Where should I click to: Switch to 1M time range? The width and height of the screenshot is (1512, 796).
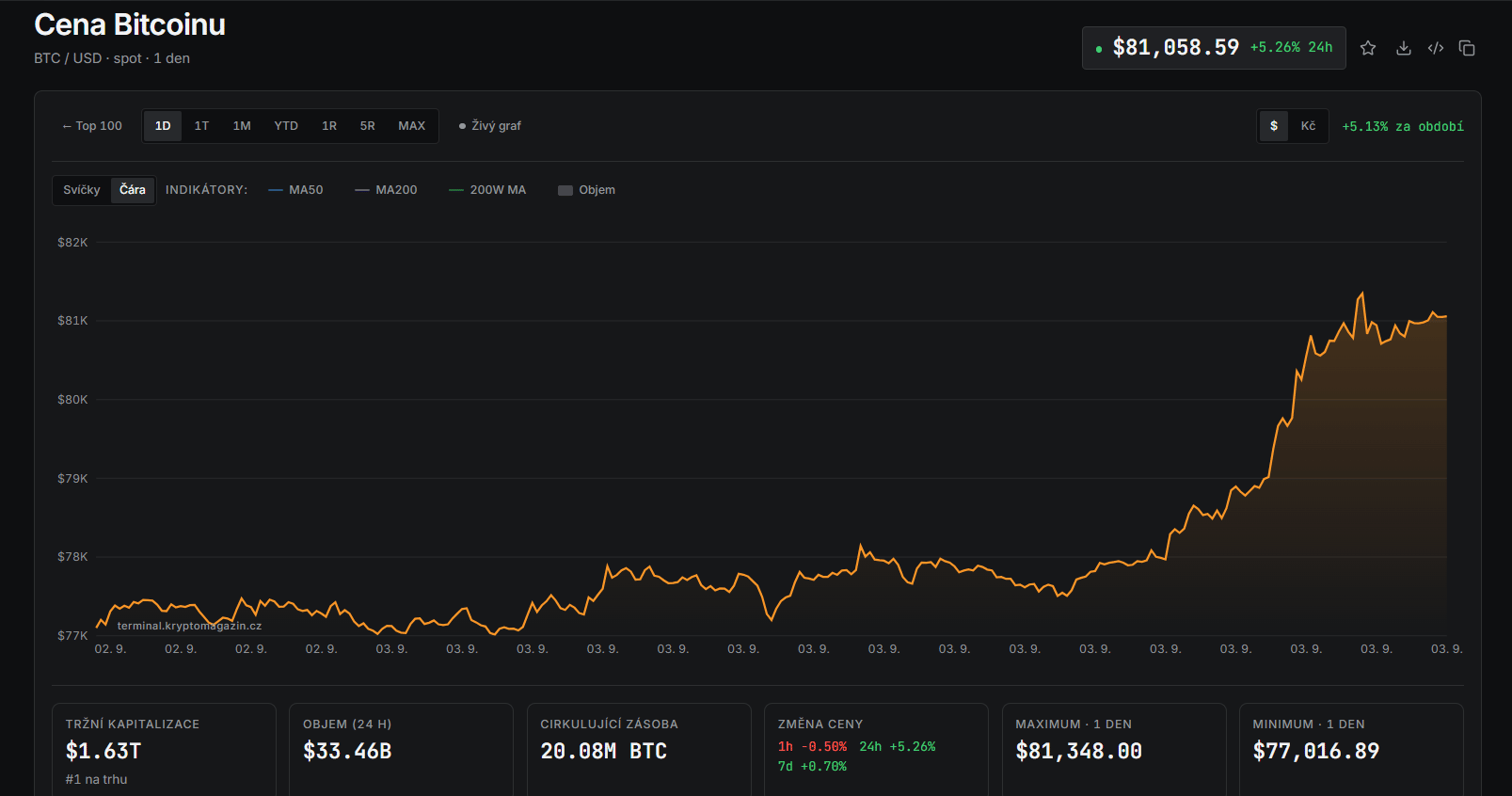242,126
